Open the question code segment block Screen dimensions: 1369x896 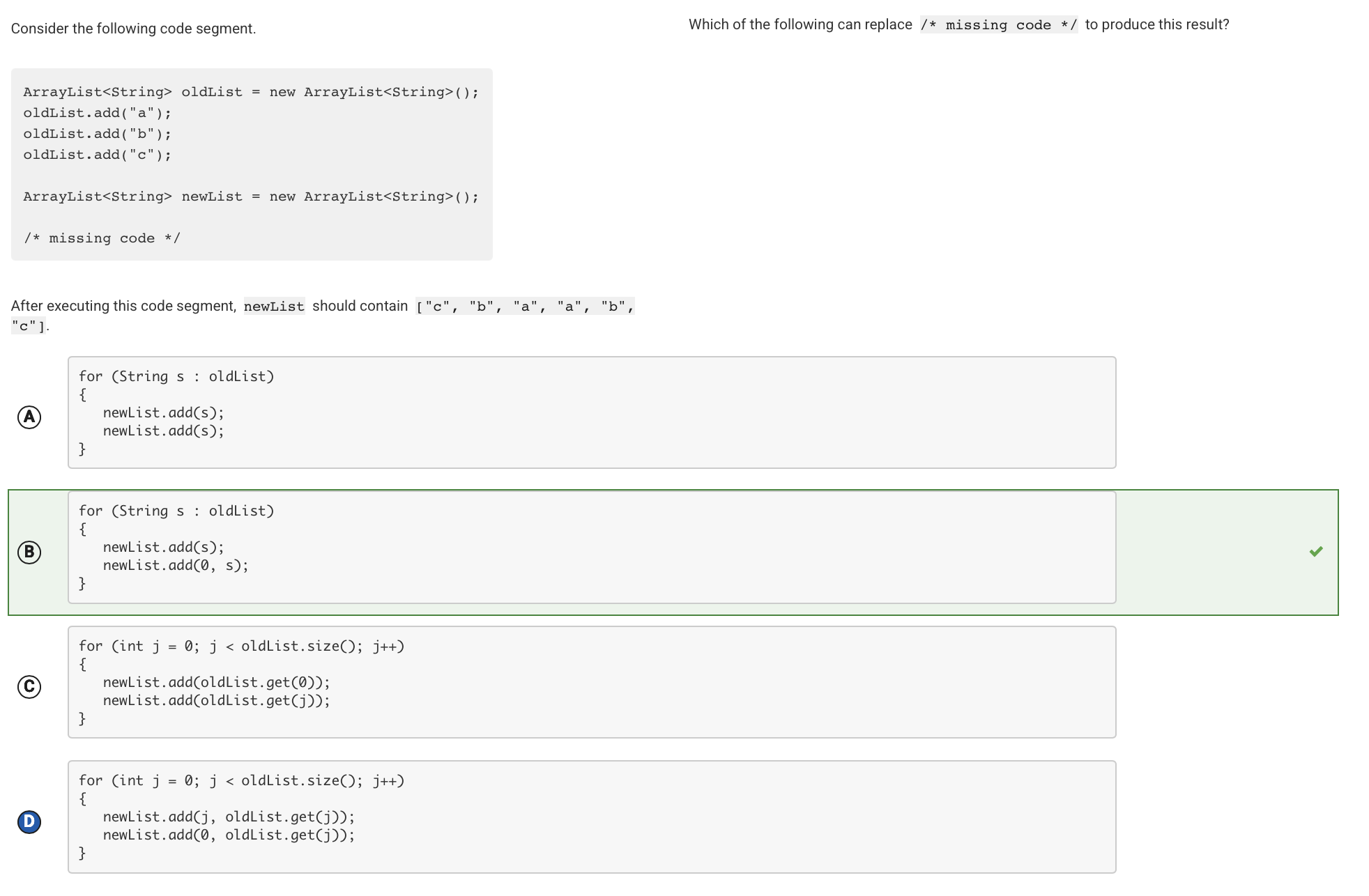(x=251, y=164)
